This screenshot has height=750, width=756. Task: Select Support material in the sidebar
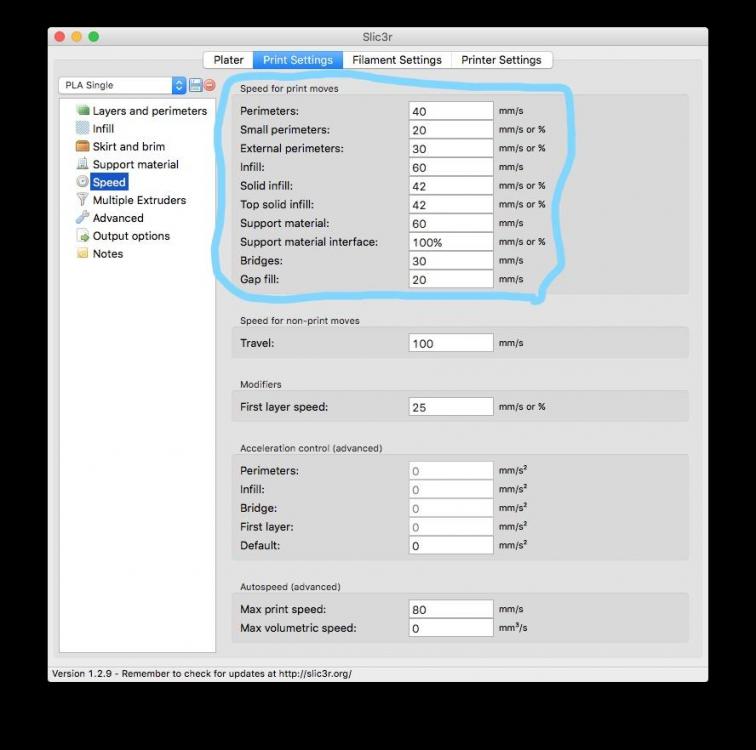pos(135,164)
